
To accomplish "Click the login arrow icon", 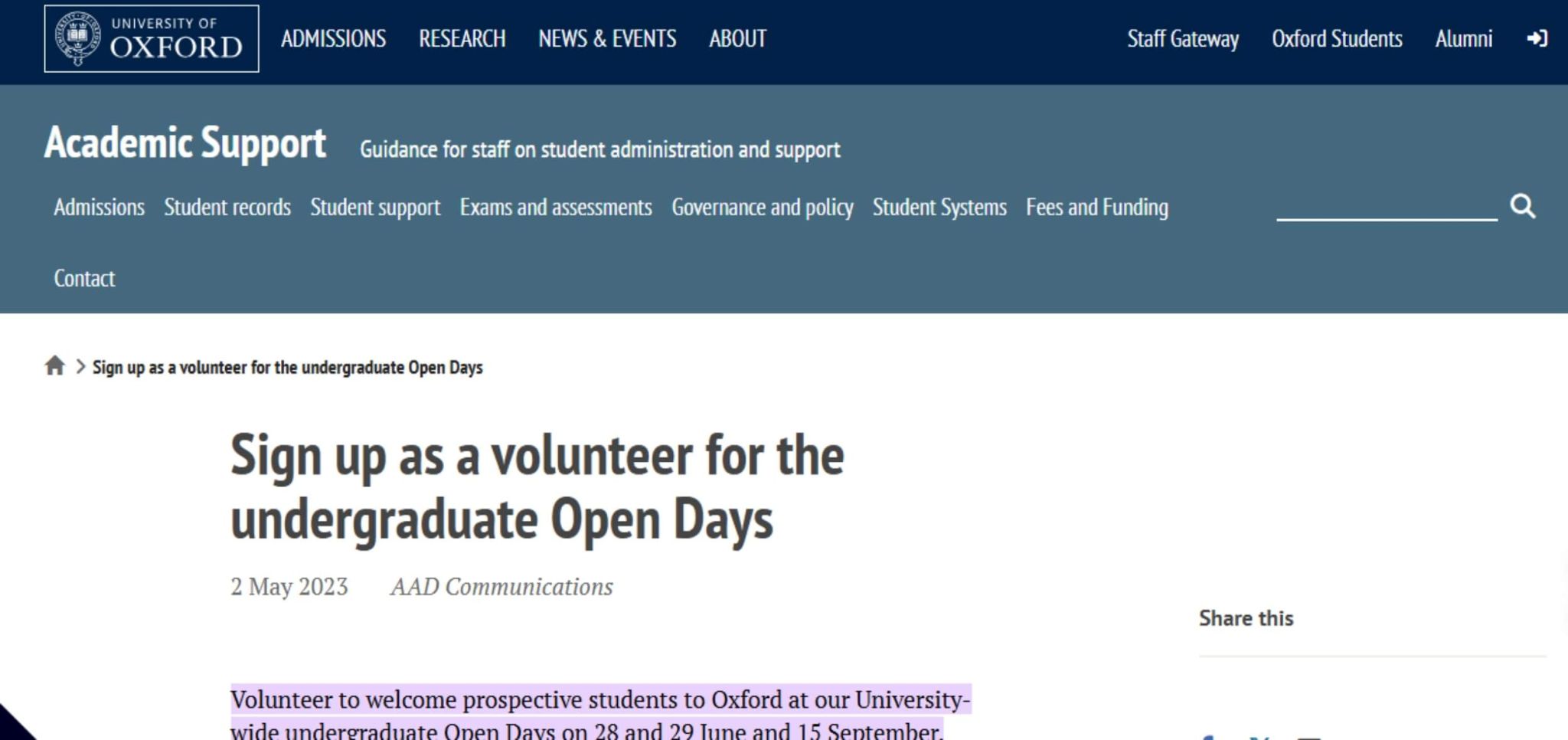I will click(1537, 38).
